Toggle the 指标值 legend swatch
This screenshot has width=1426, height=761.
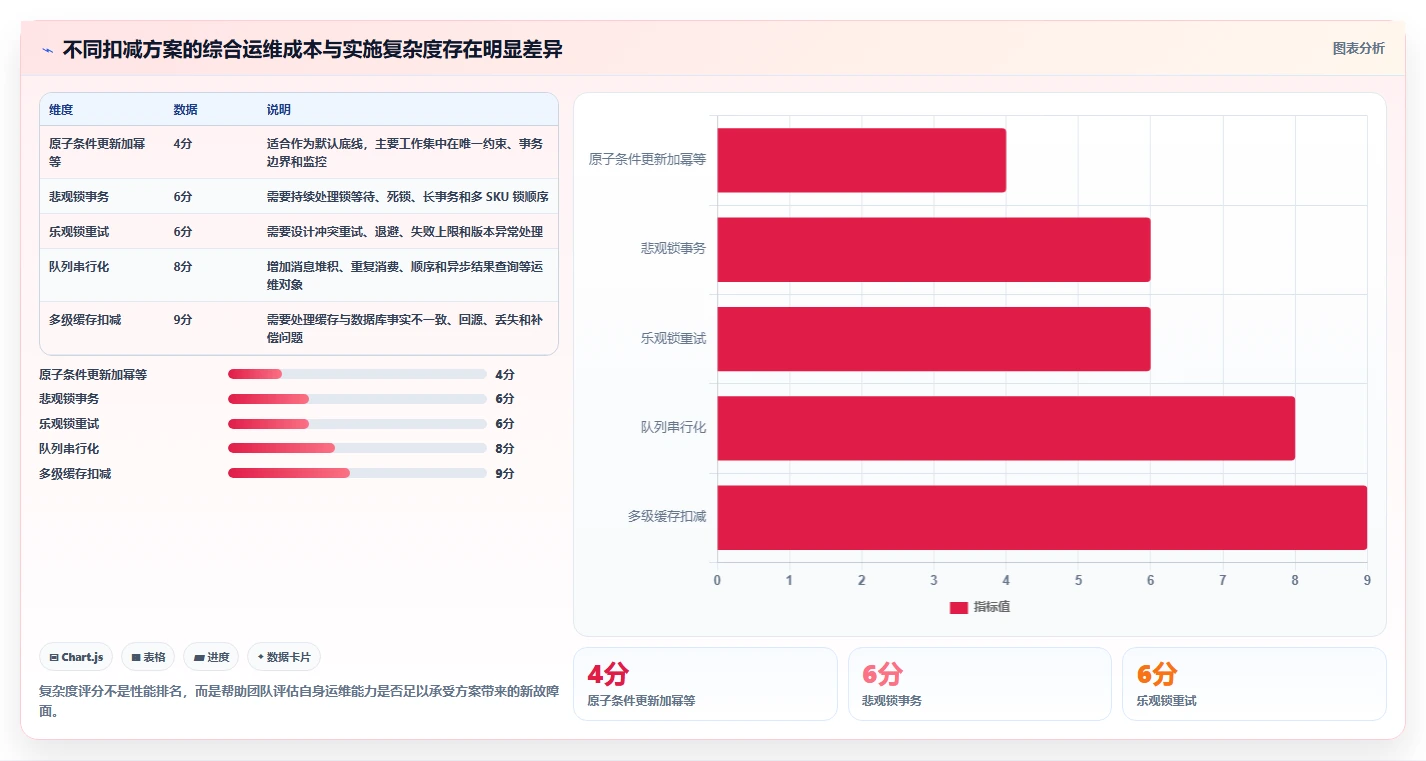tap(958, 607)
